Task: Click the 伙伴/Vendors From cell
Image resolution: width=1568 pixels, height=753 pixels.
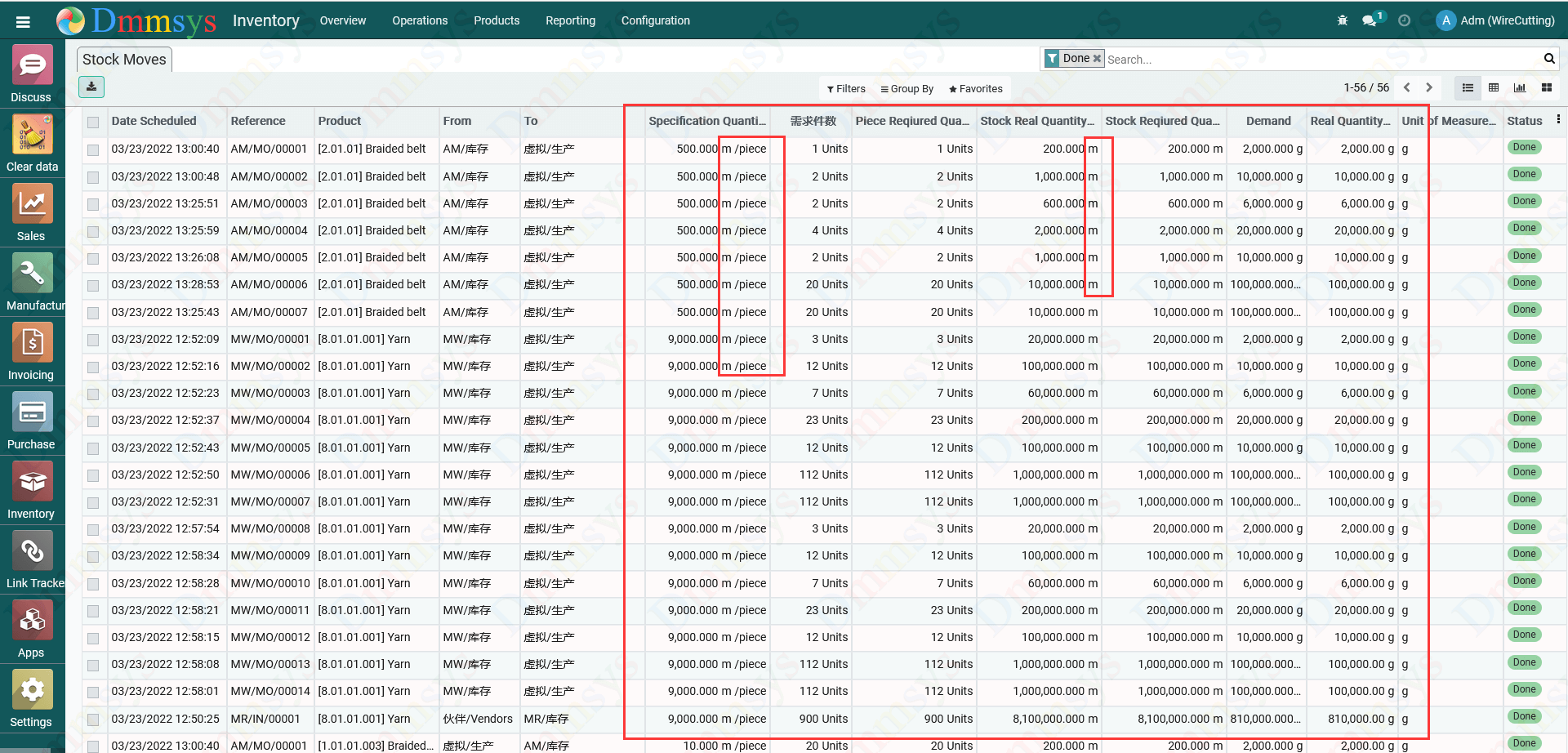Action: [478, 719]
